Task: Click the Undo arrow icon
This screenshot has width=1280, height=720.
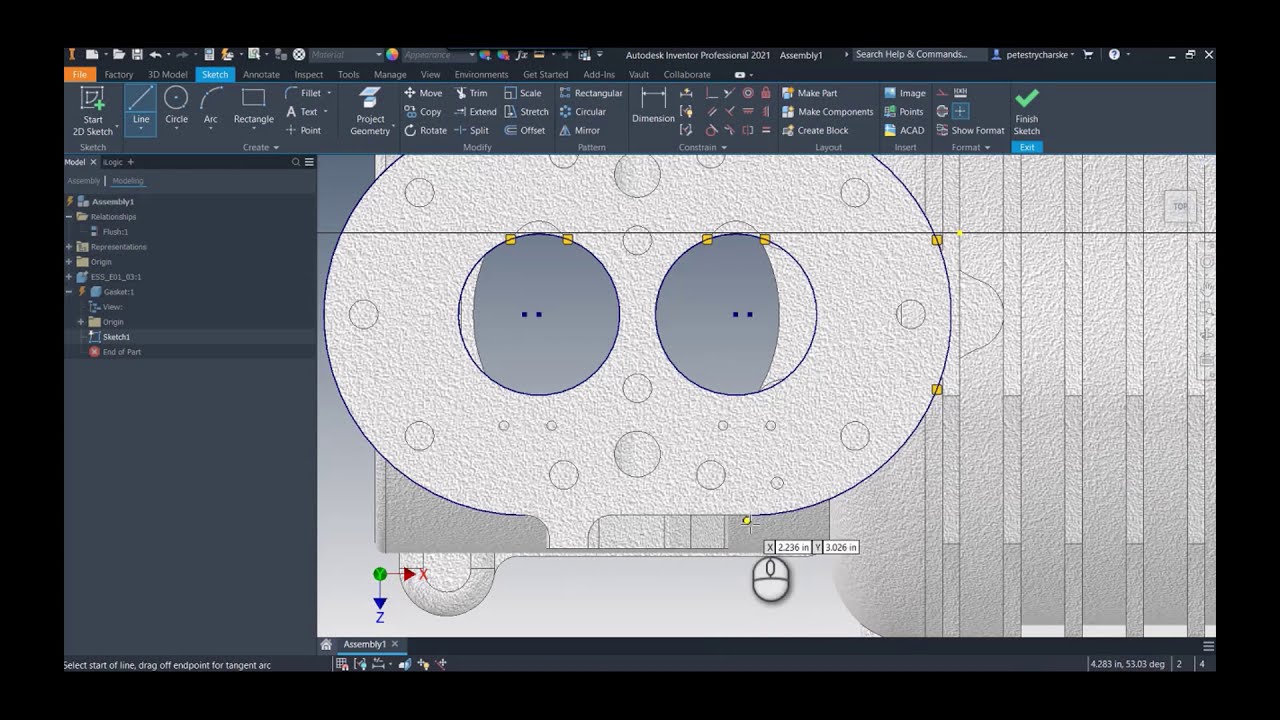Action: [155, 55]
